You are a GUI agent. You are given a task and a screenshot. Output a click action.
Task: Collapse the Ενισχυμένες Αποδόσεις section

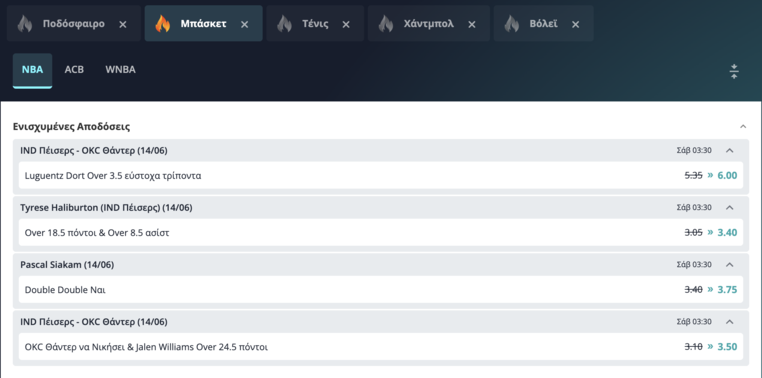pos(743,127)
